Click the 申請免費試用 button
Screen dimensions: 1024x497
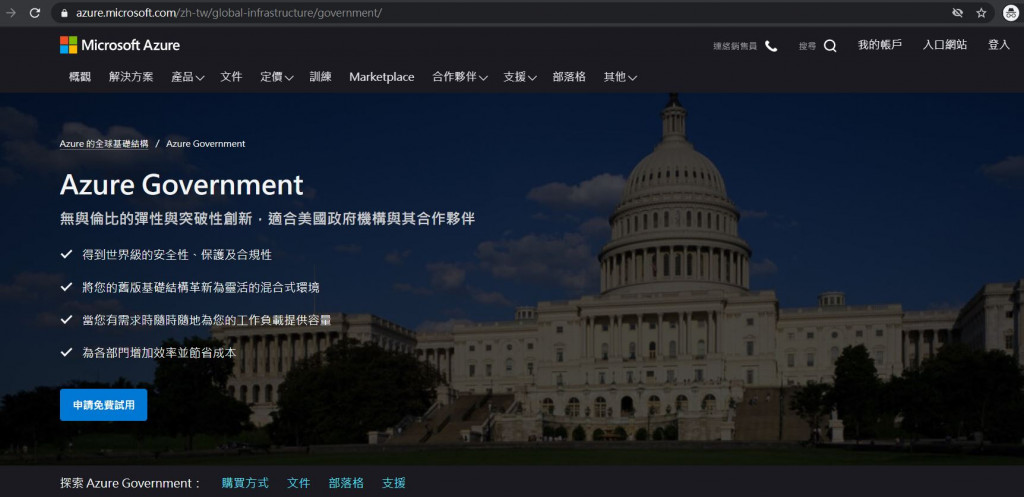[x=103, y=405]
